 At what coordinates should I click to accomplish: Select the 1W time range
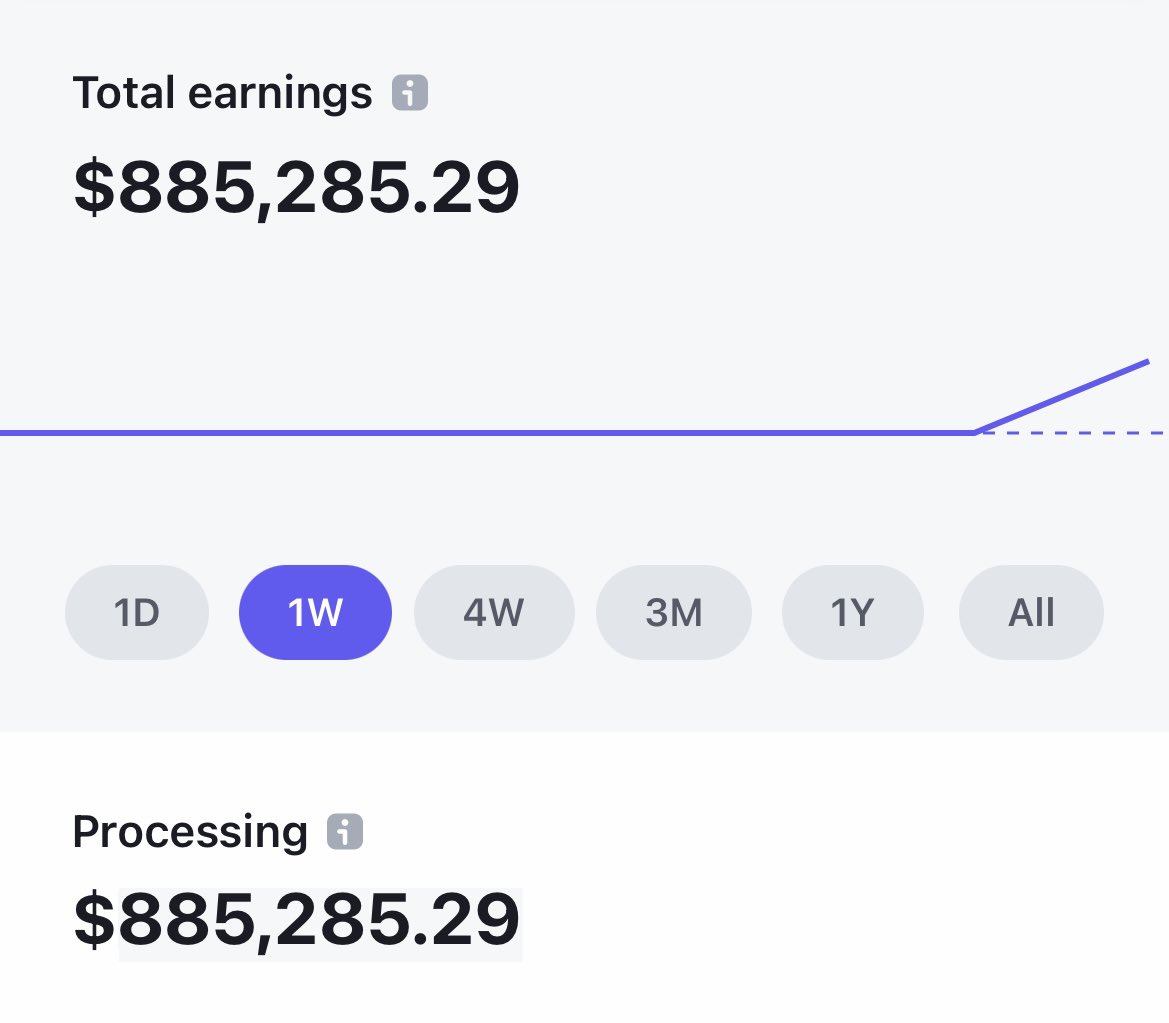click(x=315, y=612)
